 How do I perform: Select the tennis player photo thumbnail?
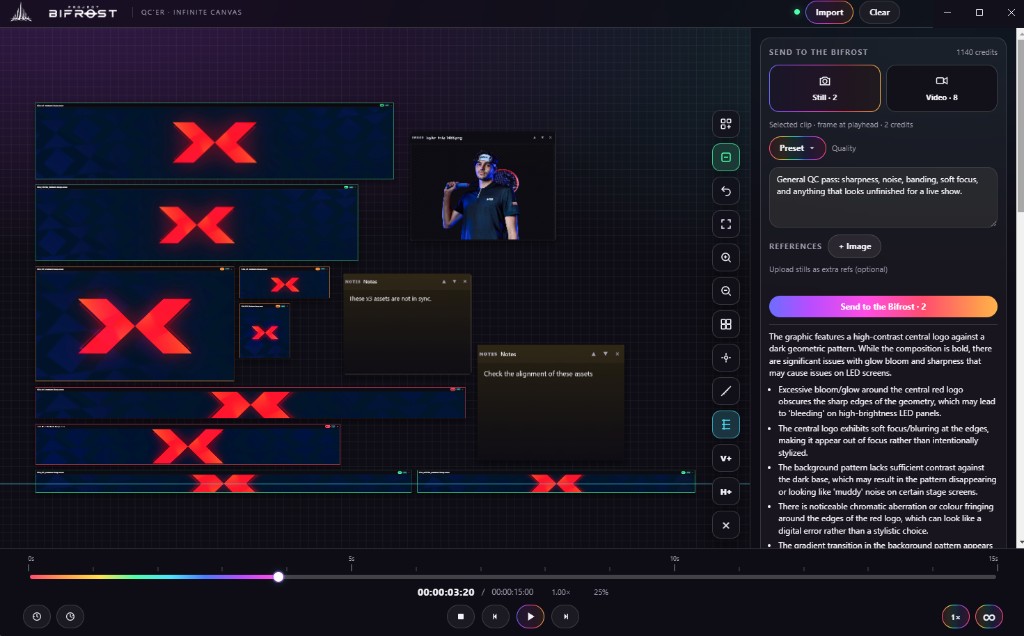point(483,192)
